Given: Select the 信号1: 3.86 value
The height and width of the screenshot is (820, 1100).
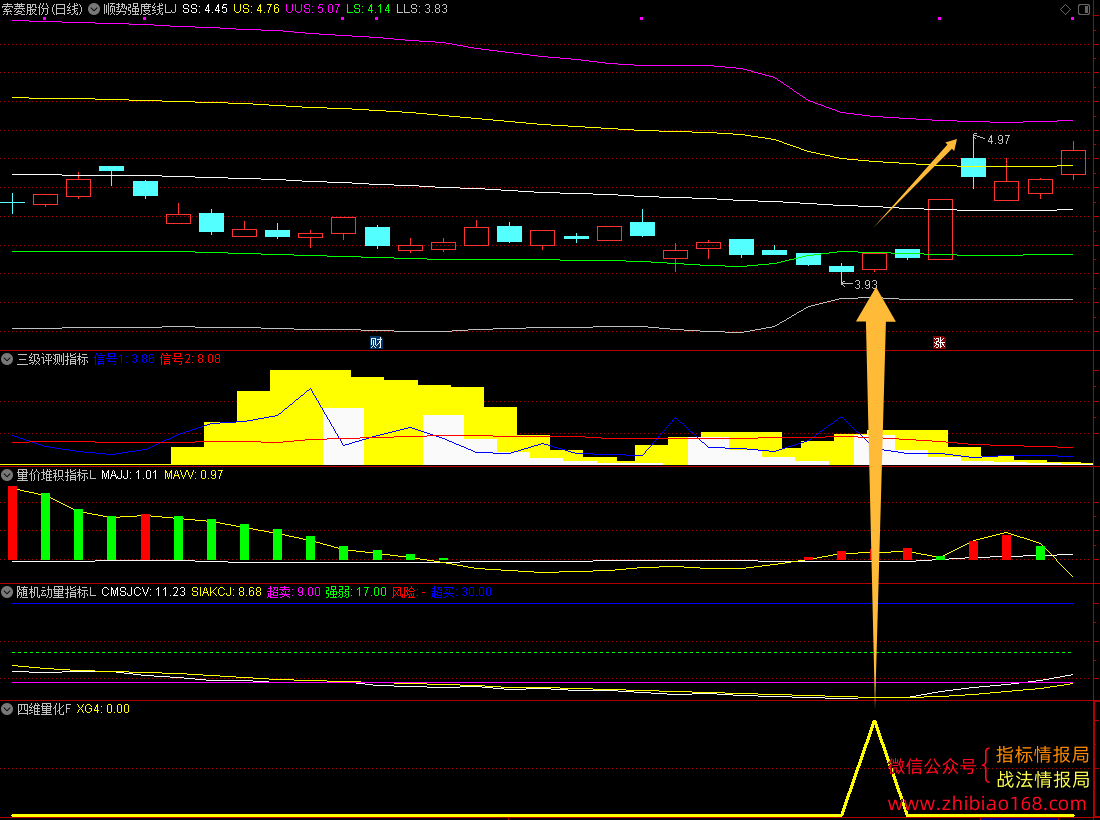Looking at the screenshot, I should click(124, 359).
